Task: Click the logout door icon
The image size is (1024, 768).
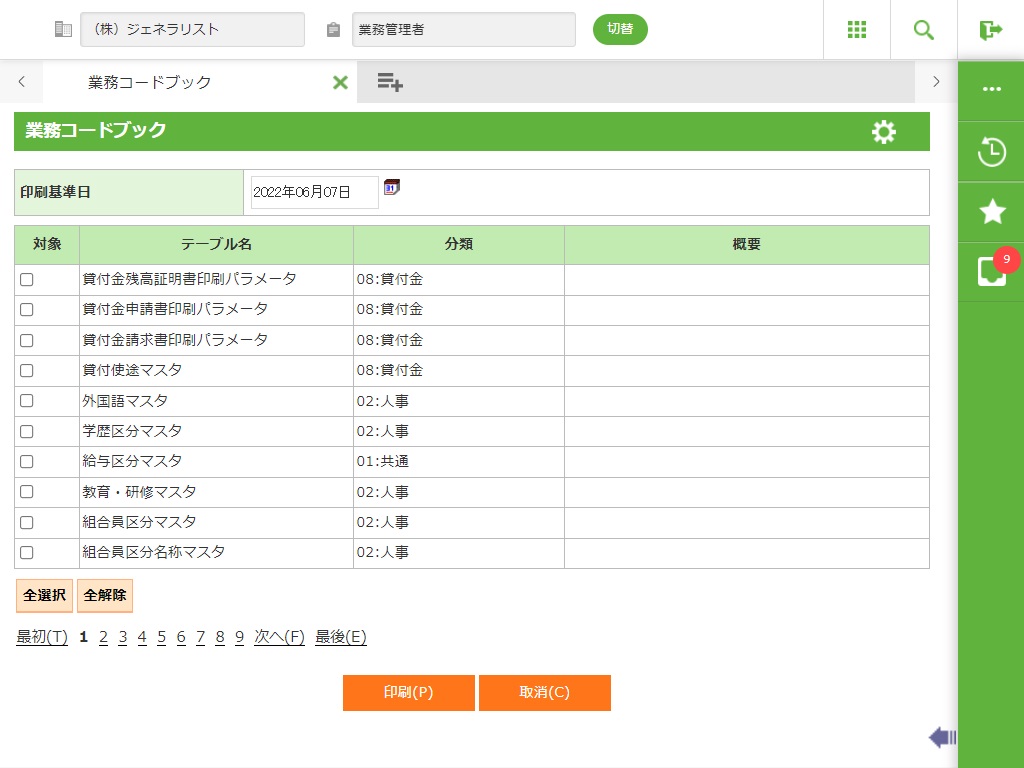Action: tap(990, 30)
